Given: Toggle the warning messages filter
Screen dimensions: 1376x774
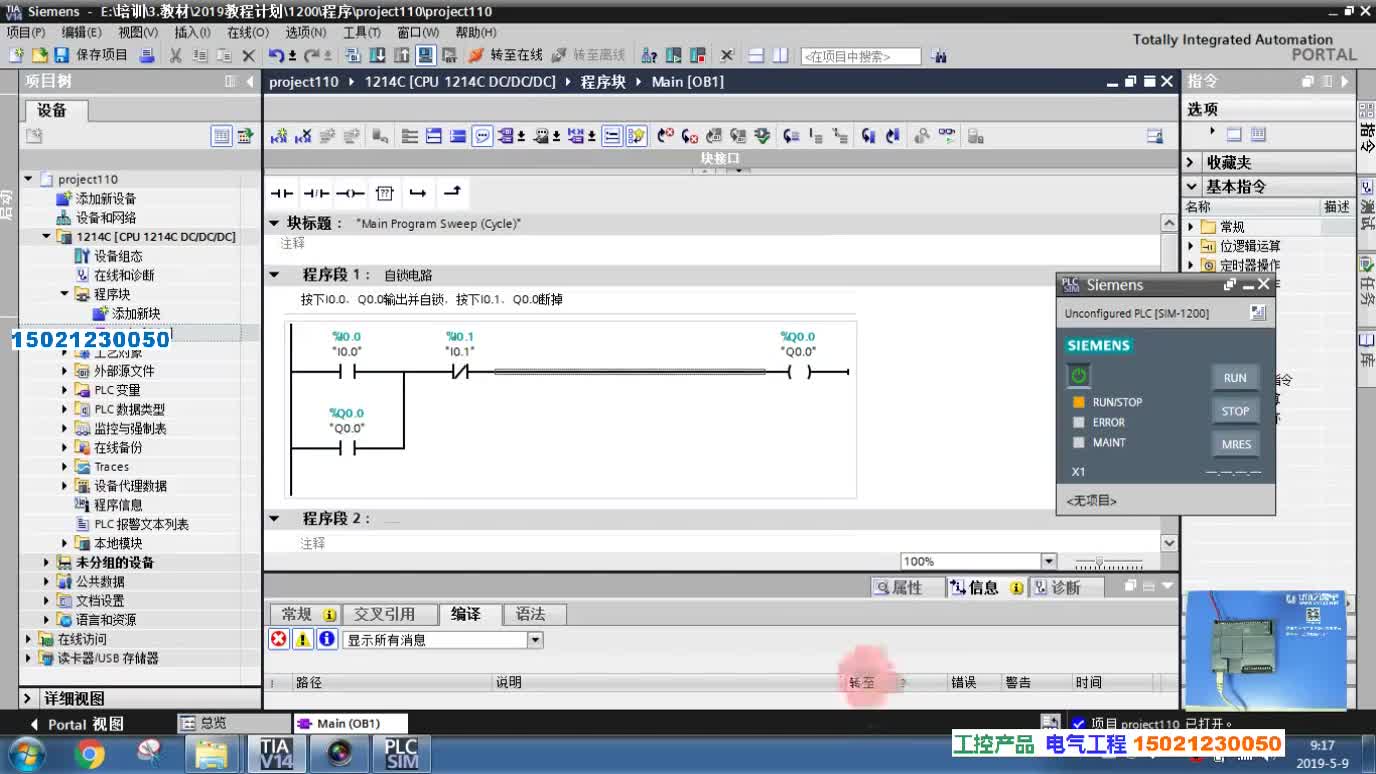Looking at the screenshot, I should [x=301, y=638].
